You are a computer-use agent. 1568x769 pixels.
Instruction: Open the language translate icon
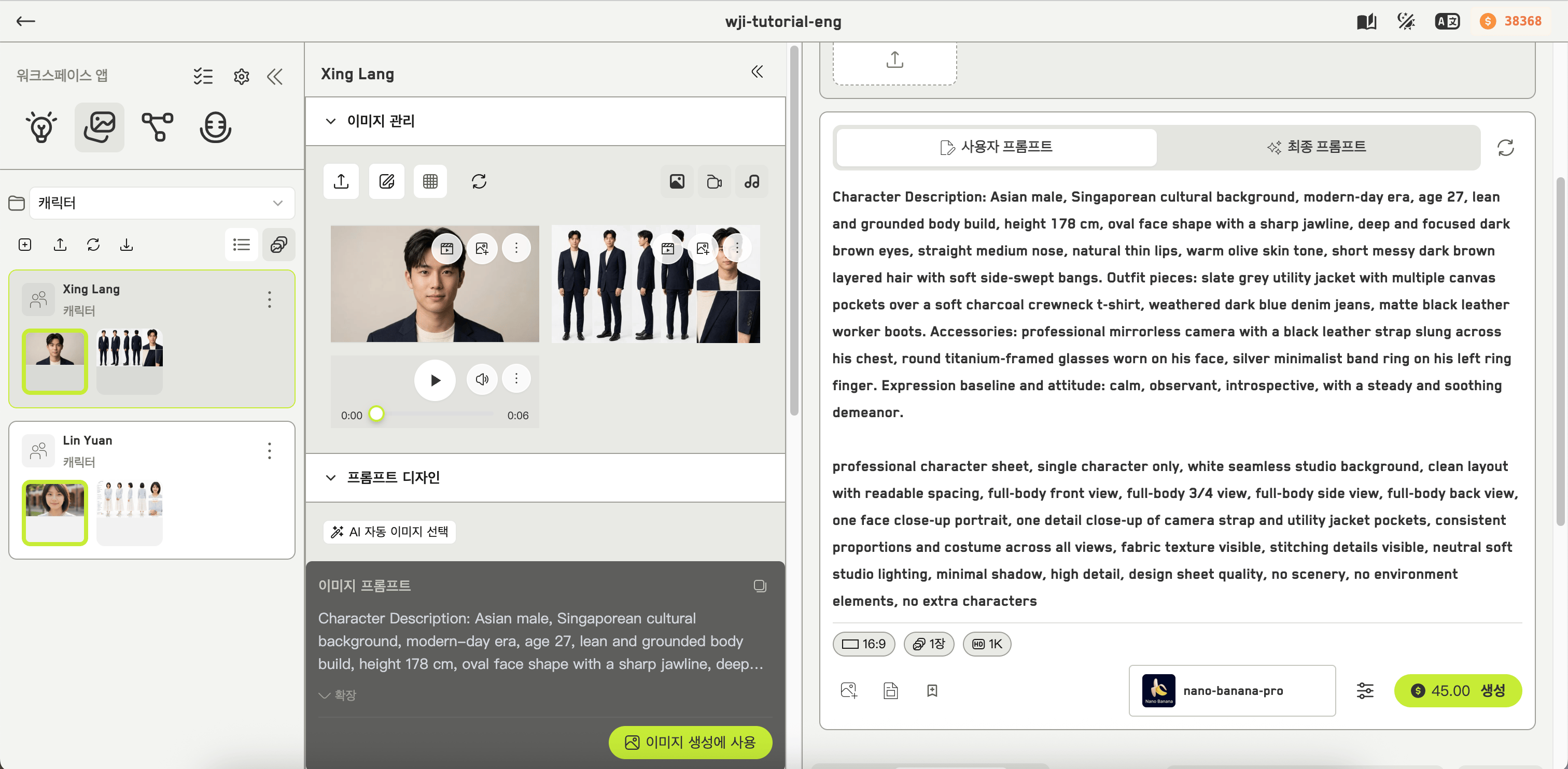1447,21
